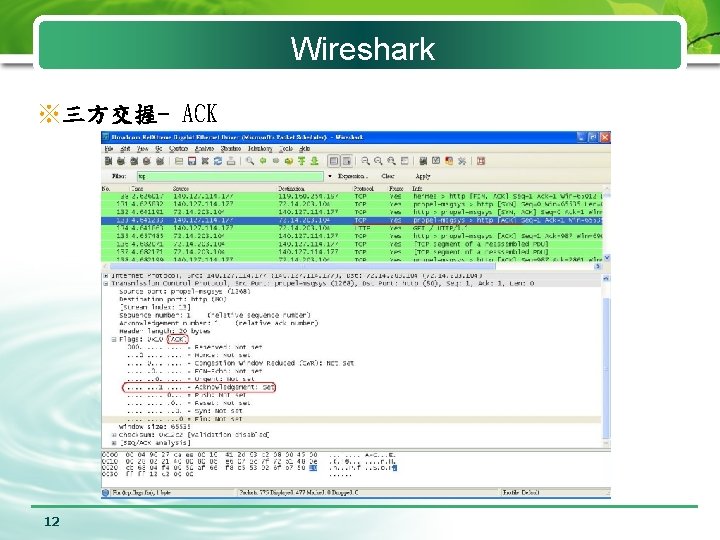Image resolution: width=720 pixels, height=540 pixels.
Task: Toggle colorize packet list button
Action: tap(334, 161)
